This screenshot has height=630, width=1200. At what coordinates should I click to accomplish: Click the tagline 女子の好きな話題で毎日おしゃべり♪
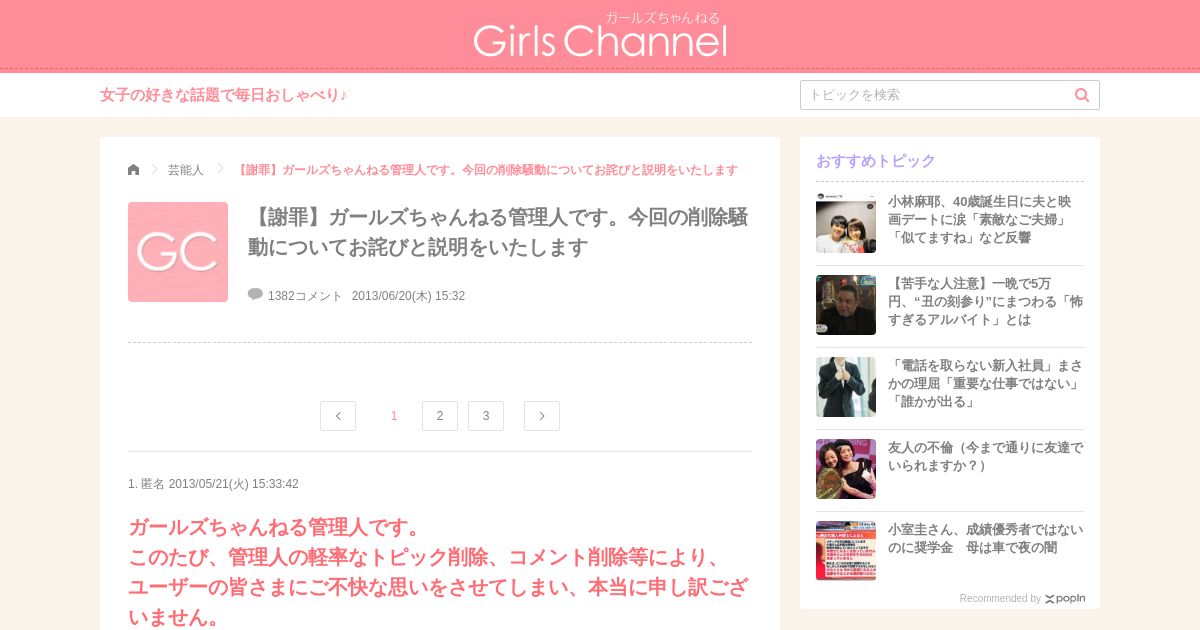[224, 95]
